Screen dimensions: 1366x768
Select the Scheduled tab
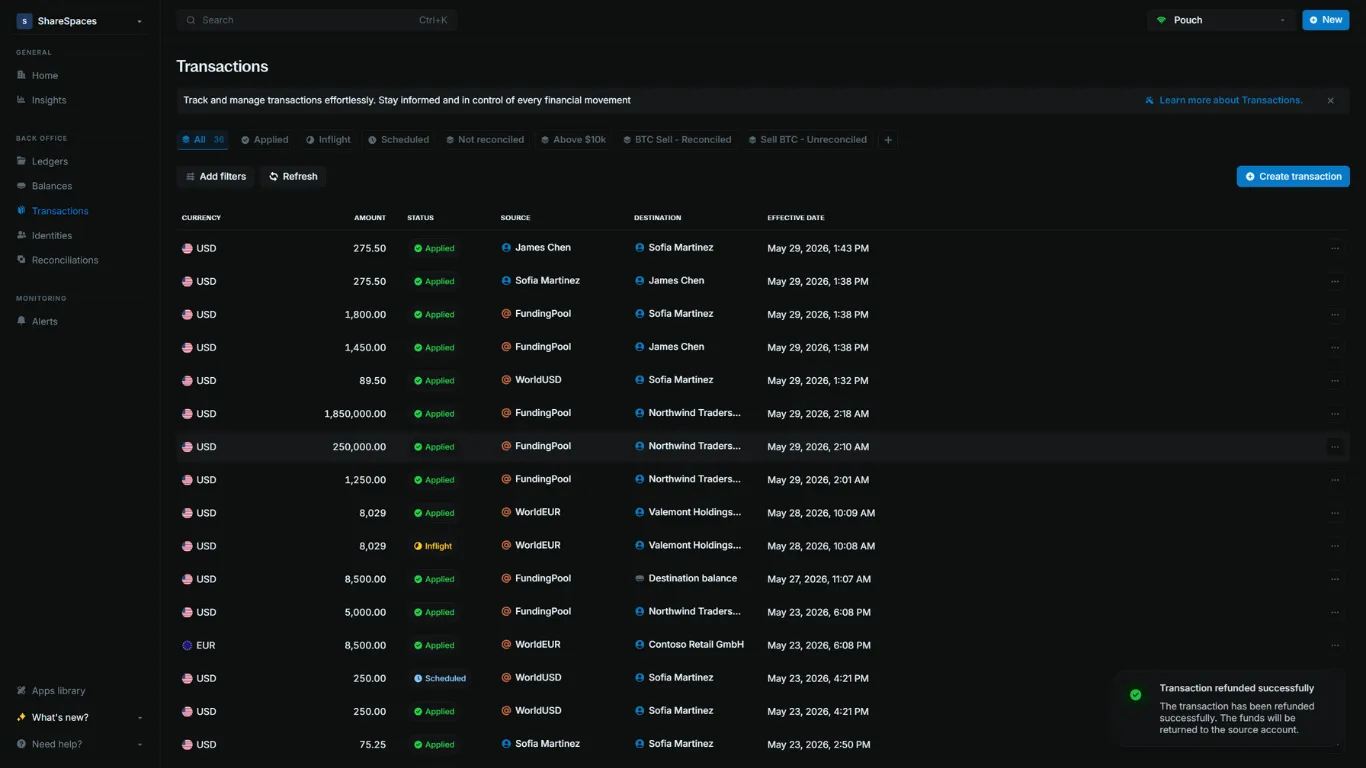pyautogui.click(x=398, y=140)
